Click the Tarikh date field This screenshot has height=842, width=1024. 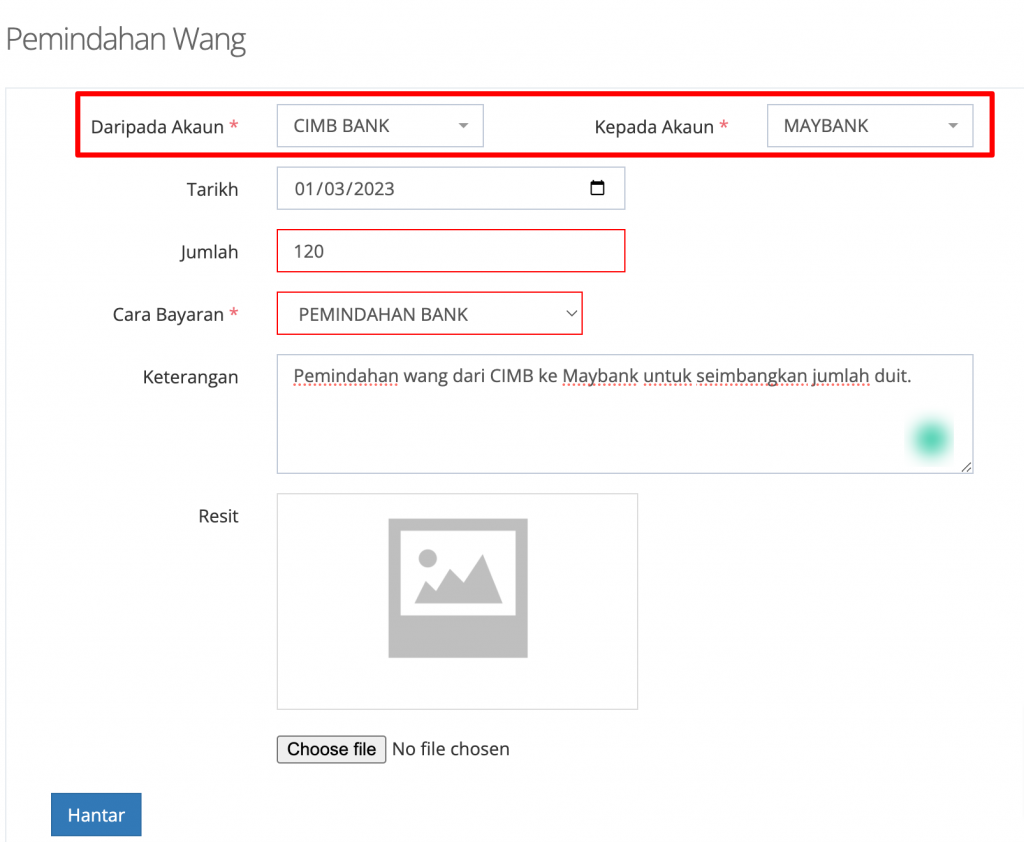[x=451, y=188]
